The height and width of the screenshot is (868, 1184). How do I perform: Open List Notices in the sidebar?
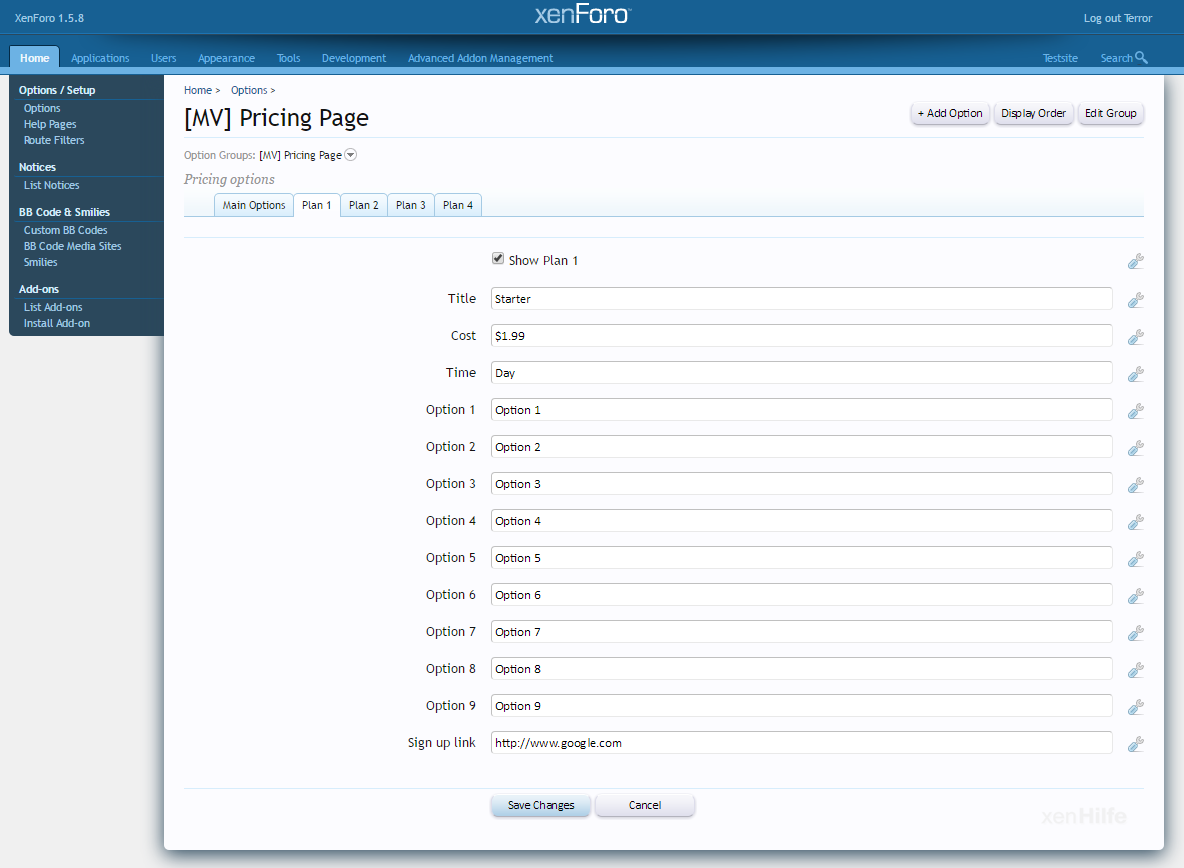[x=51, y=185]
